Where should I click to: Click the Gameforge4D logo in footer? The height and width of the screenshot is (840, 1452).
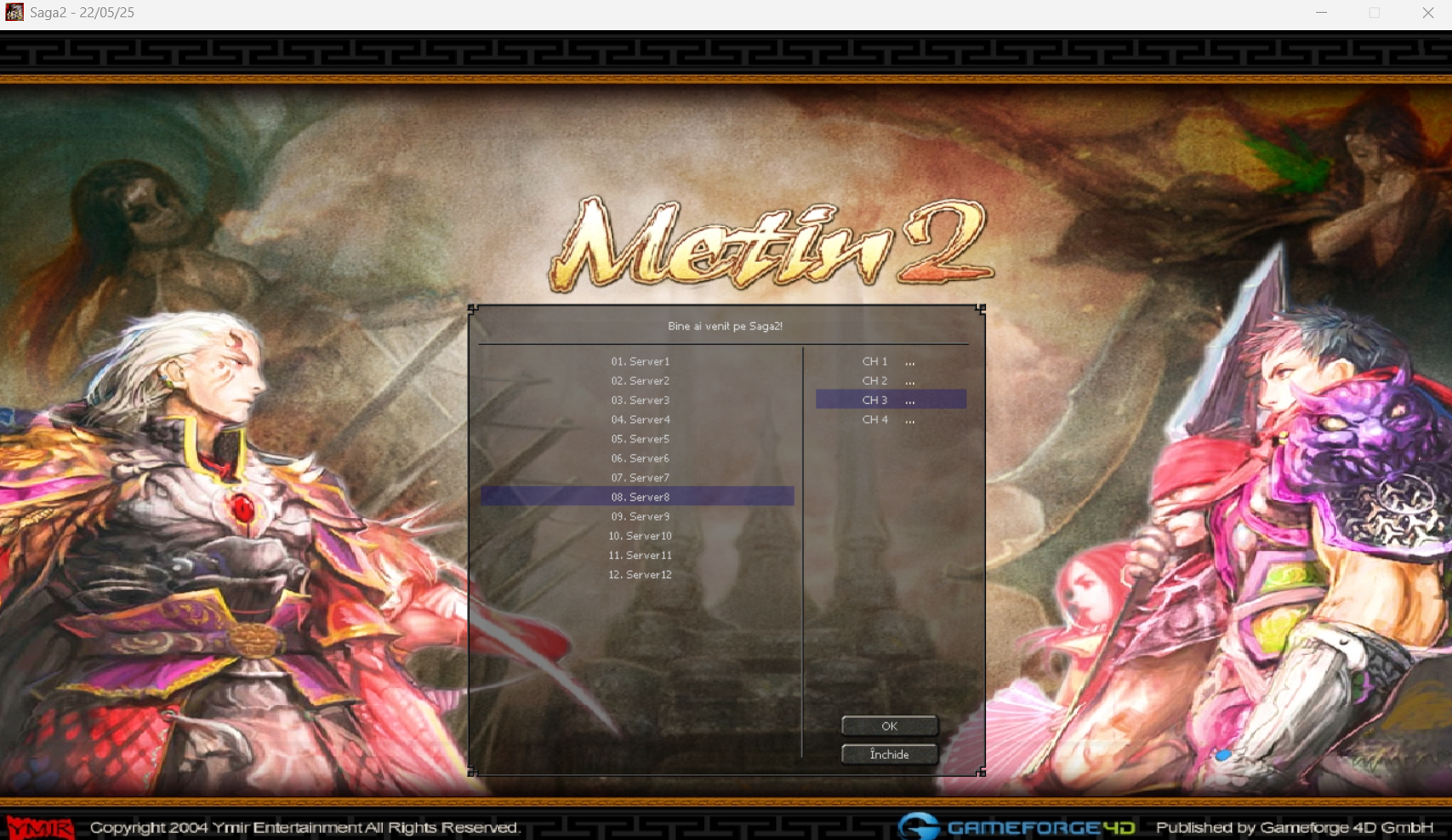pos(1017,826)
